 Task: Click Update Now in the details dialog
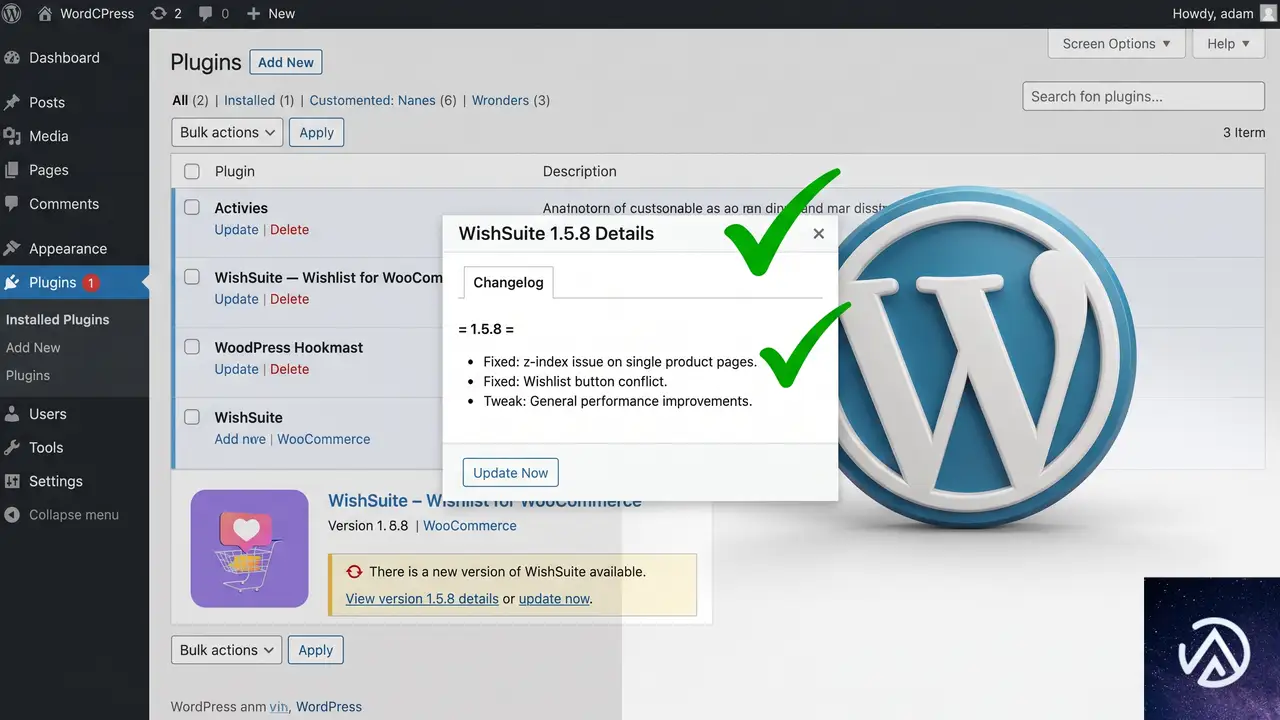(x=511, y=473)
